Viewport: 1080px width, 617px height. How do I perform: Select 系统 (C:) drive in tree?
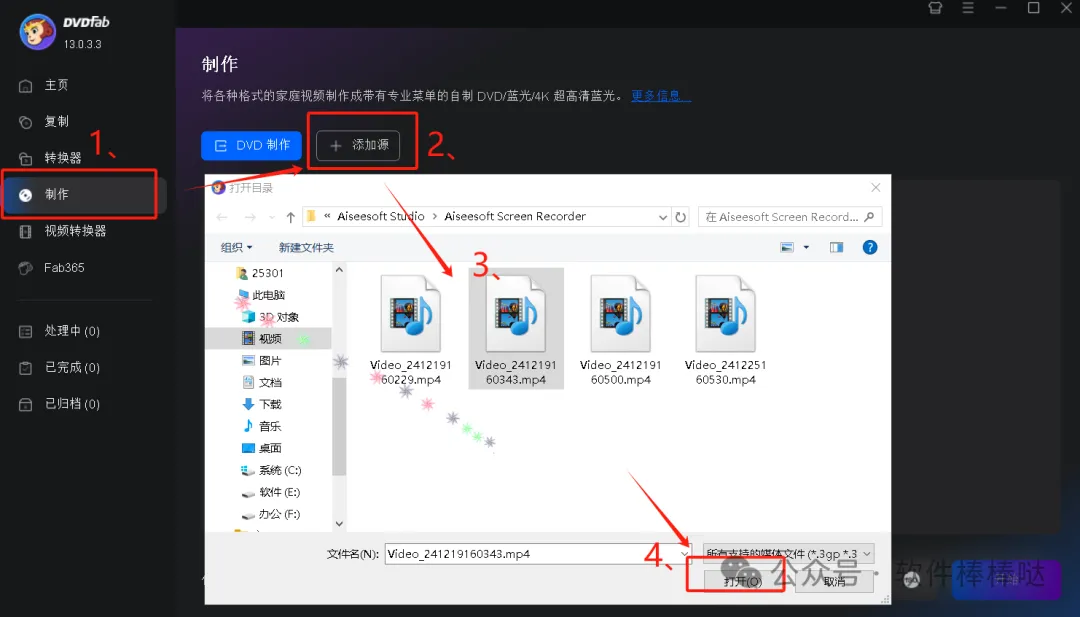[x=271, y=470]
